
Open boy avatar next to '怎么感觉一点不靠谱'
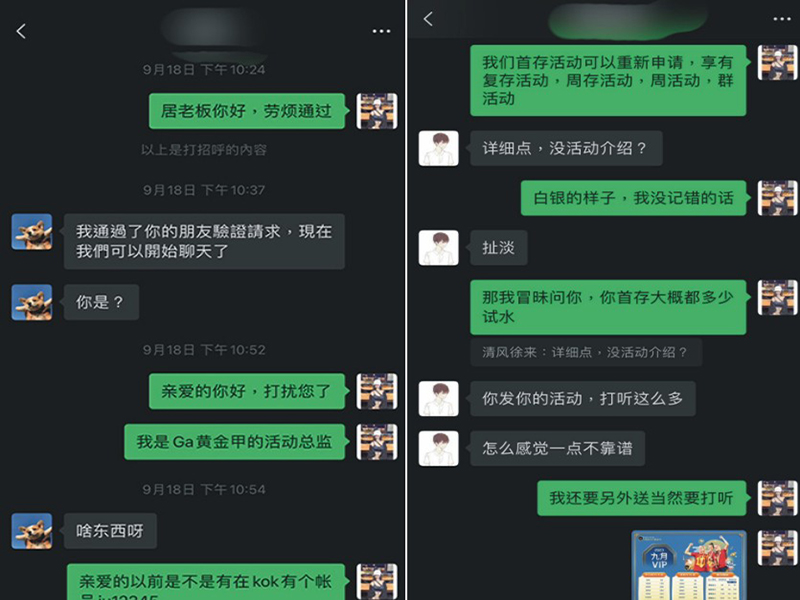[x=439, y=448]
